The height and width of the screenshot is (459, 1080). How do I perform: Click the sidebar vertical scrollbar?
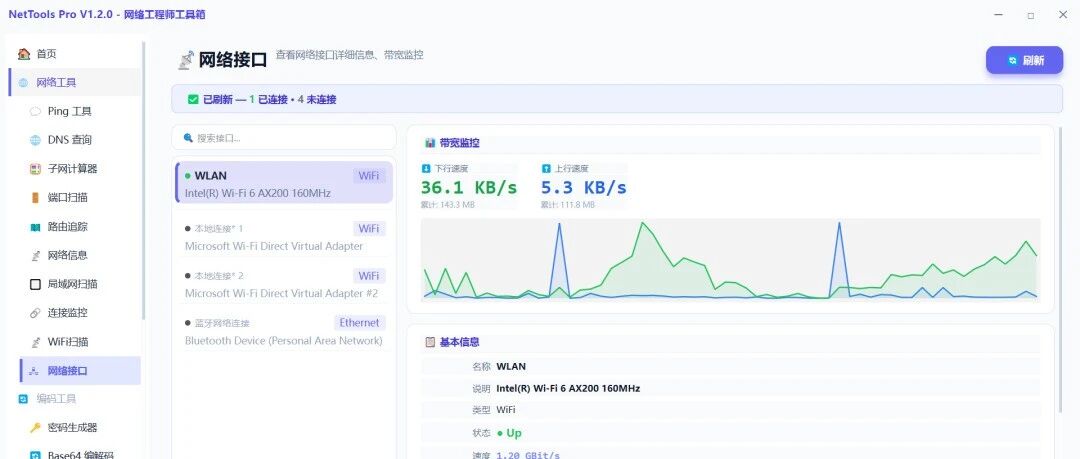coord(144,179)
